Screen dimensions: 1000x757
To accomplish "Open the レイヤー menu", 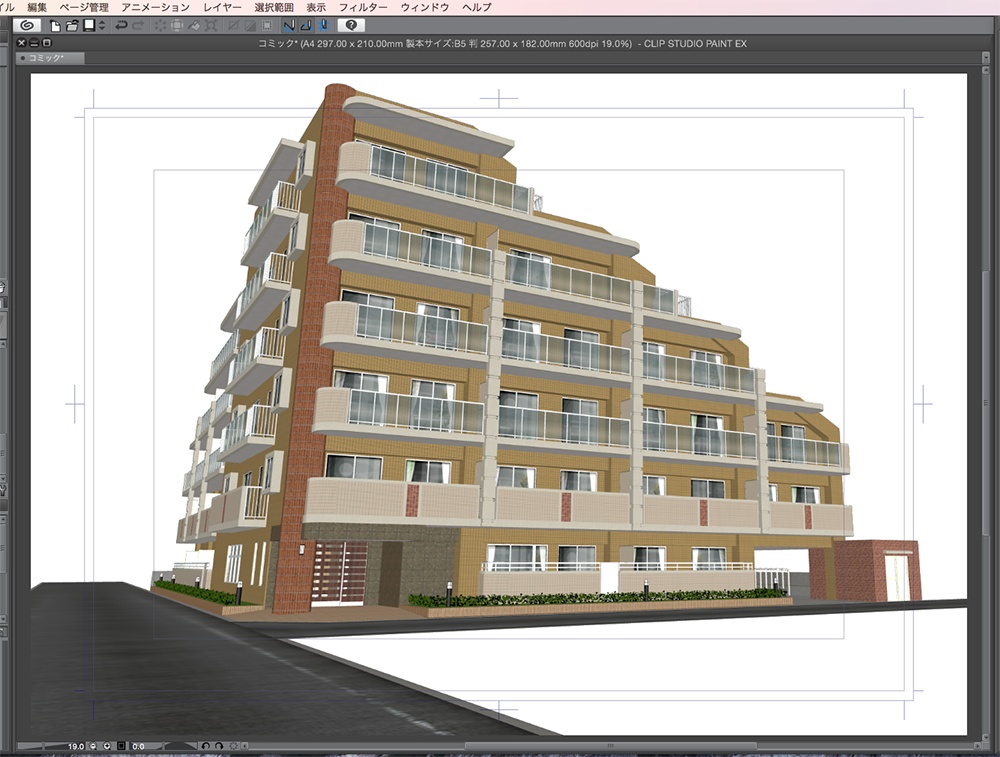I will click(222, 7).
